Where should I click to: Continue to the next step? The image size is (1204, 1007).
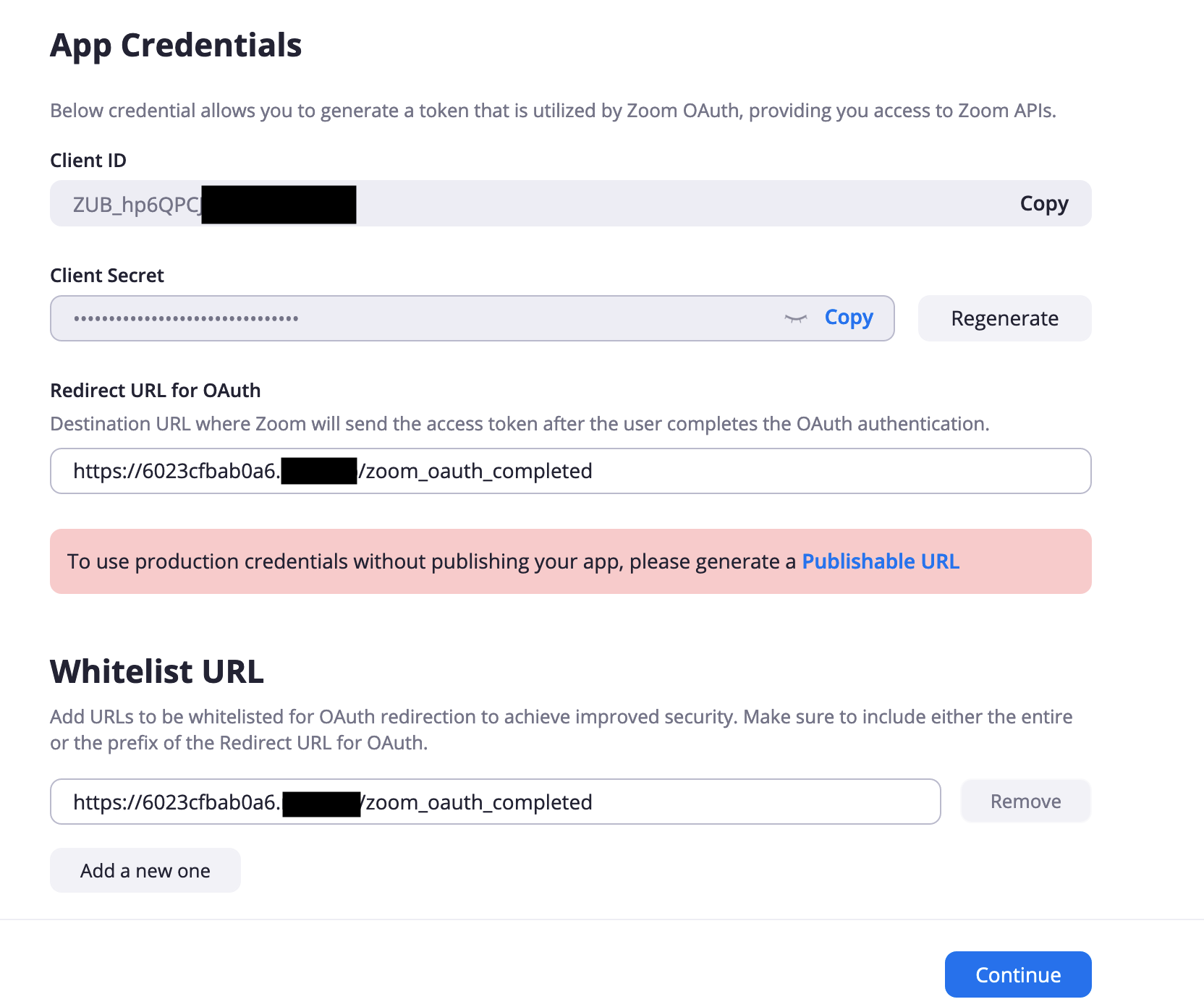1017,974
